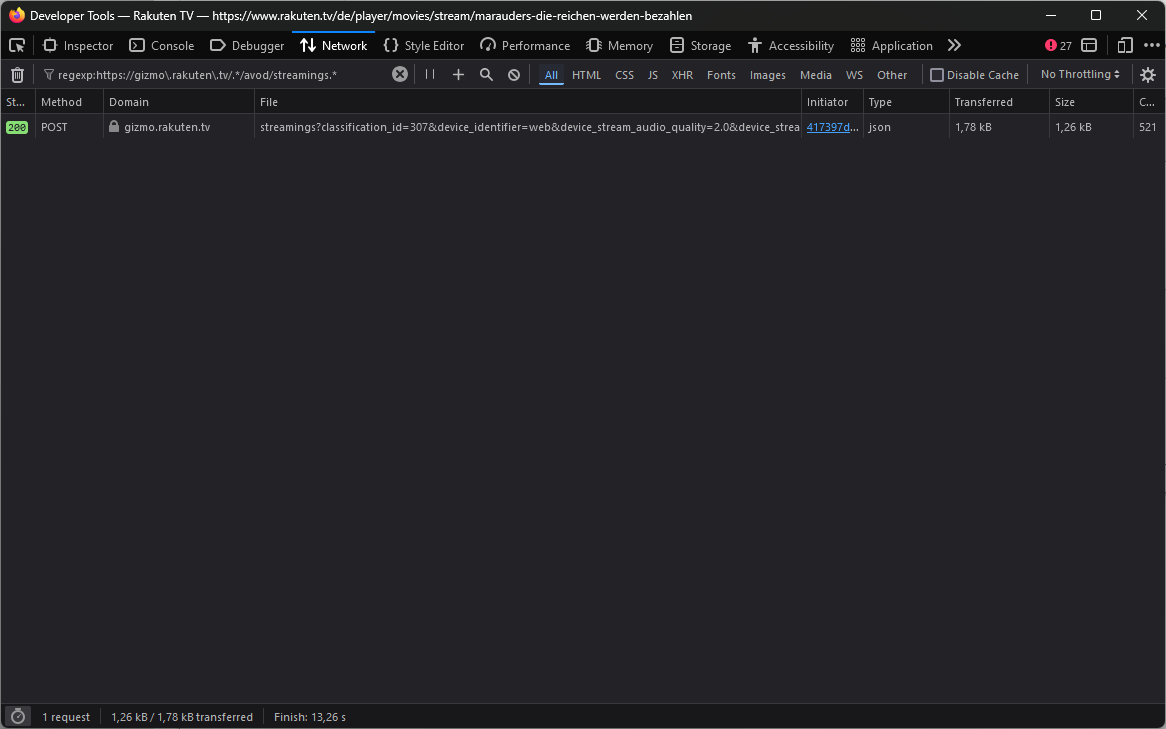Switch to the Console tab

pyautogui.click(x=162, y=45)
